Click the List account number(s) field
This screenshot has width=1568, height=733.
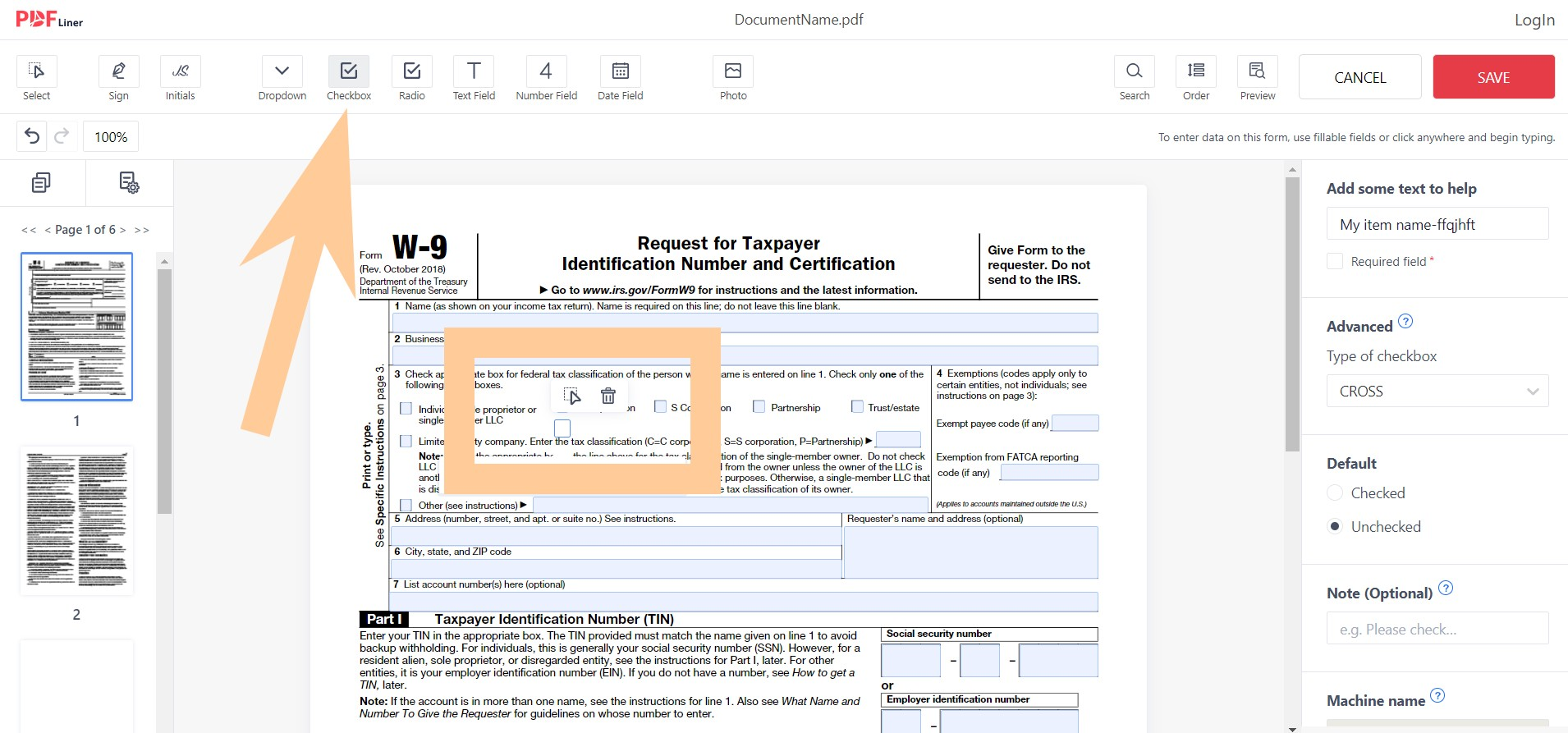745,602
